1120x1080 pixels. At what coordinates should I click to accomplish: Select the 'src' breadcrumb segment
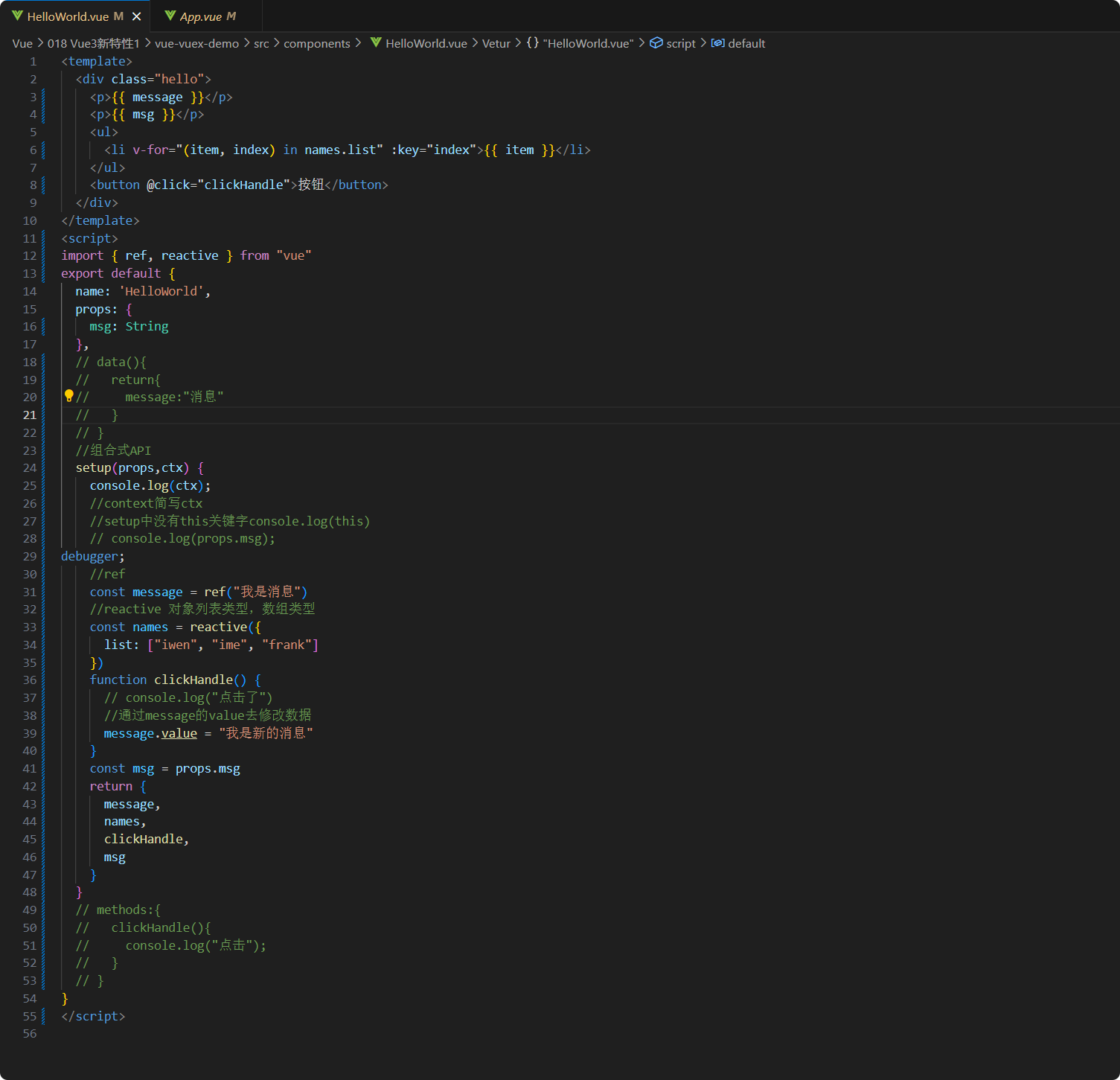click(x=261, y=44)
